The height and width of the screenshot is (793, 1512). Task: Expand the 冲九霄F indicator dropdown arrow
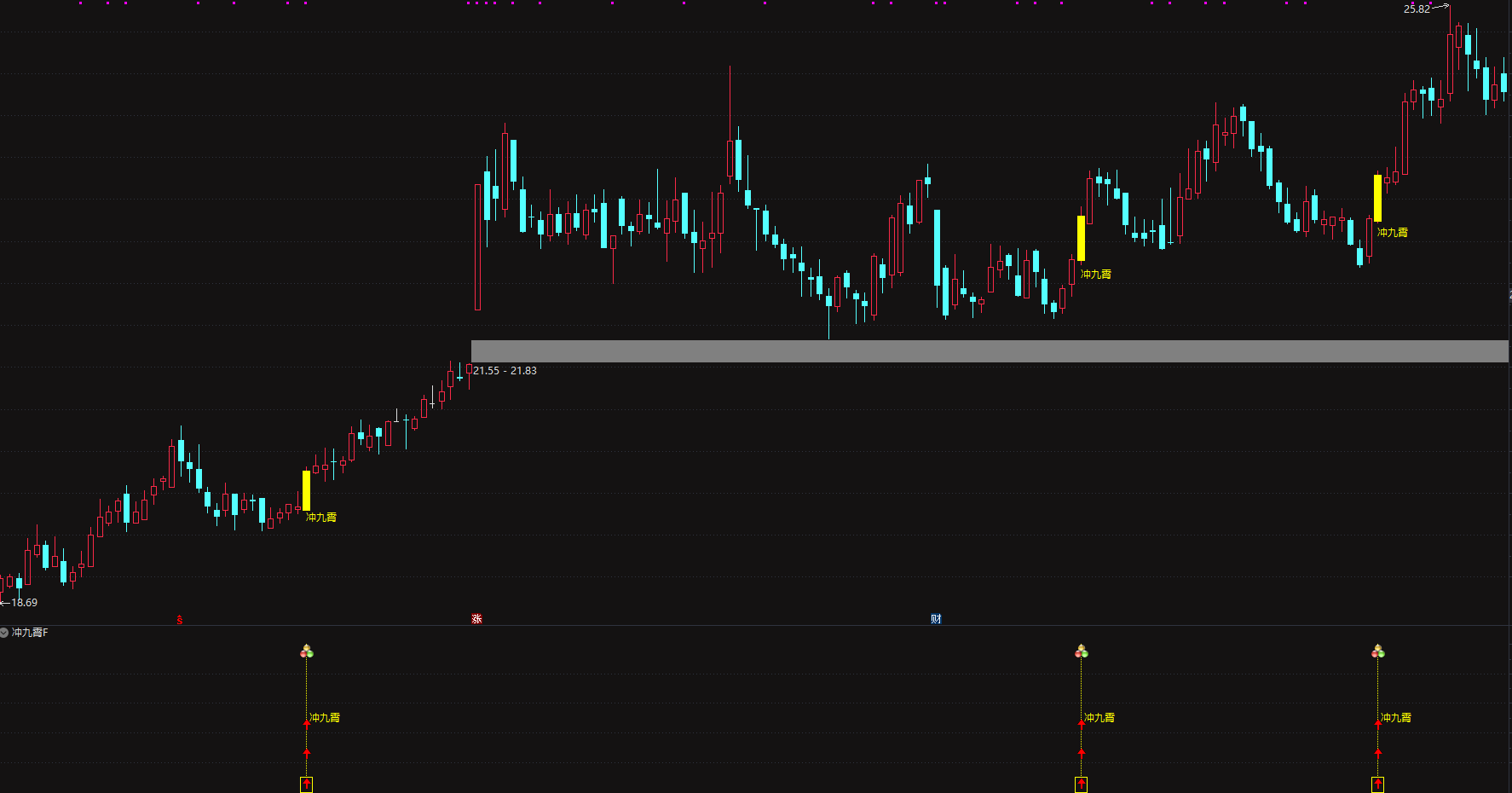click(4, 633)
